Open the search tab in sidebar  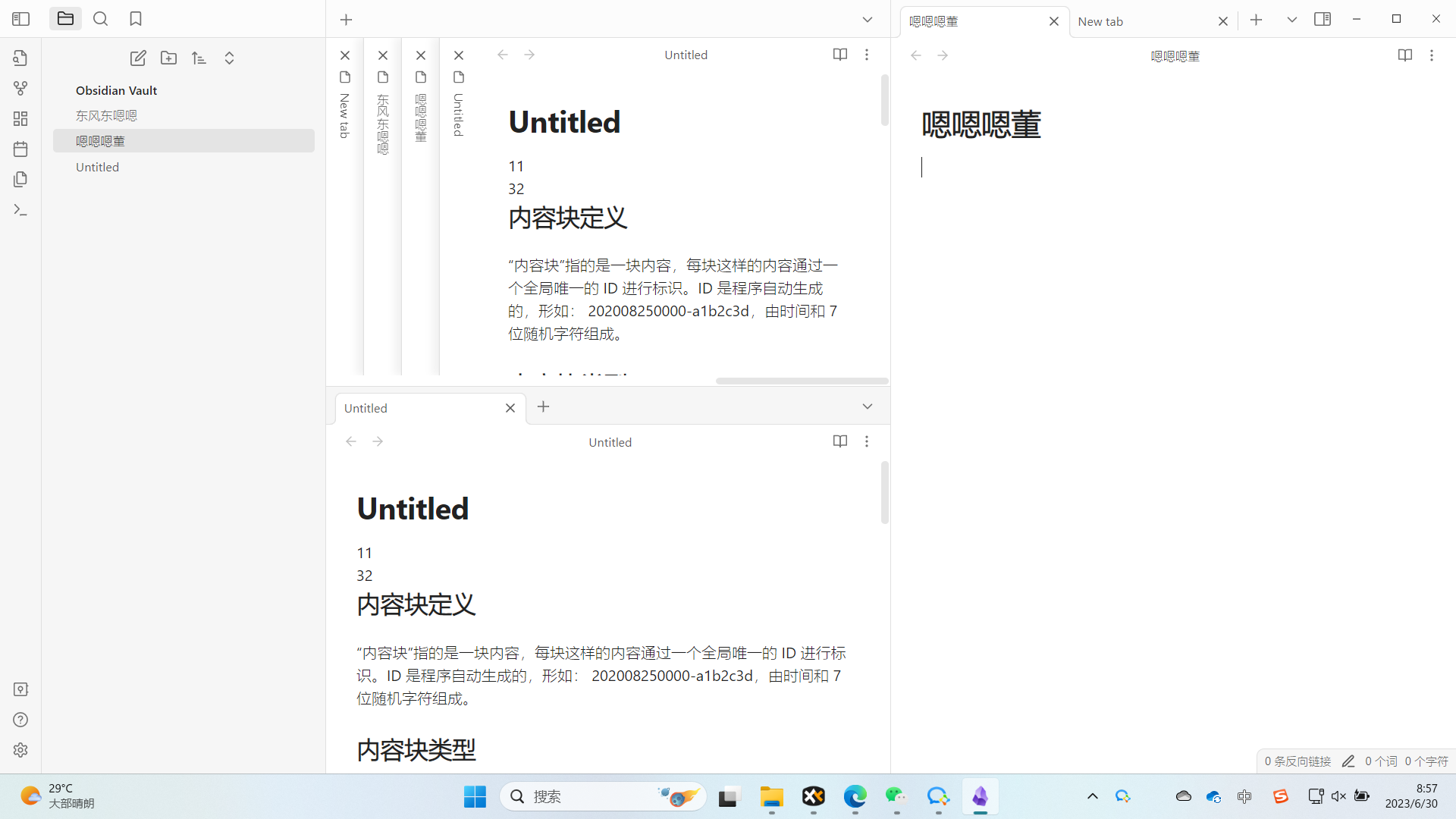(100, 19)
